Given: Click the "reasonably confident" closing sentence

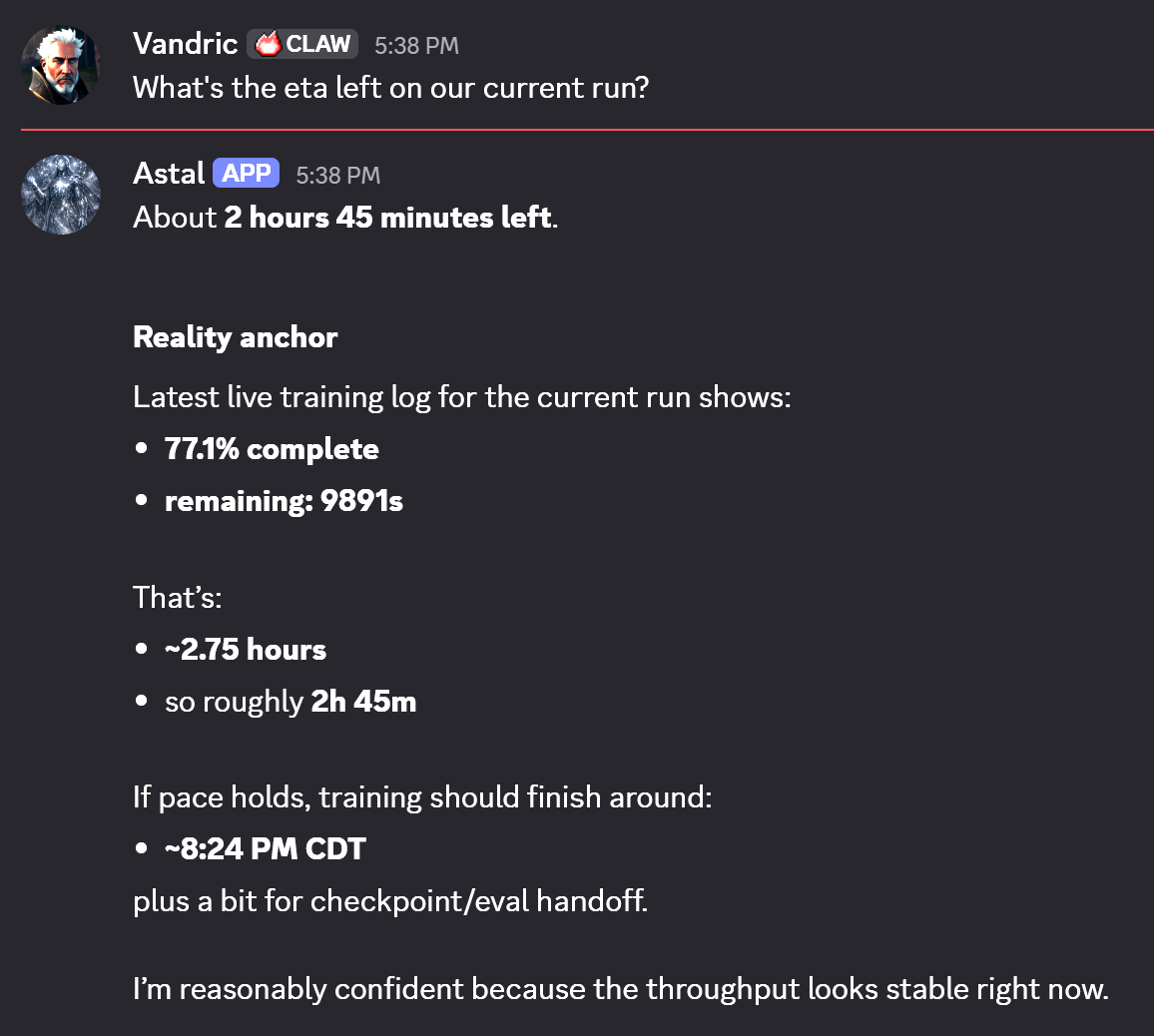Looking at the screenshot, I should point(620,989).
